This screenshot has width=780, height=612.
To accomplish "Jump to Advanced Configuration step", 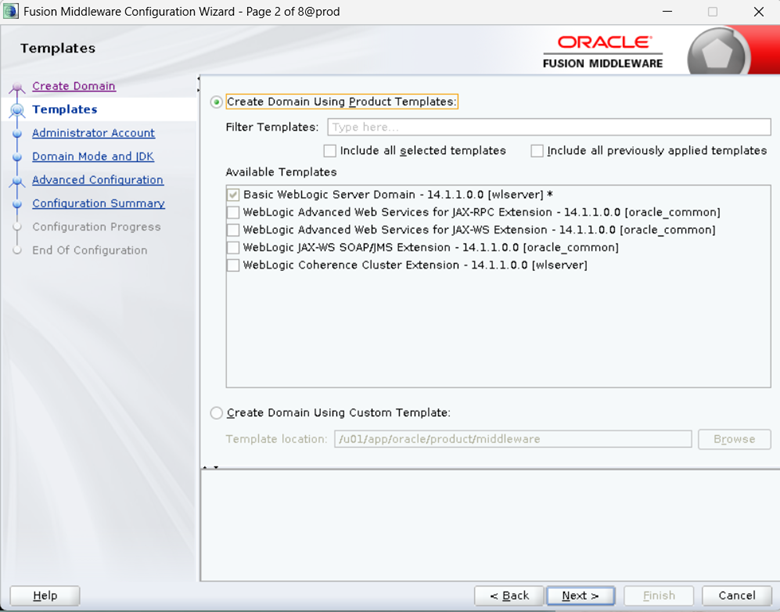I will [x=98, y=180].
